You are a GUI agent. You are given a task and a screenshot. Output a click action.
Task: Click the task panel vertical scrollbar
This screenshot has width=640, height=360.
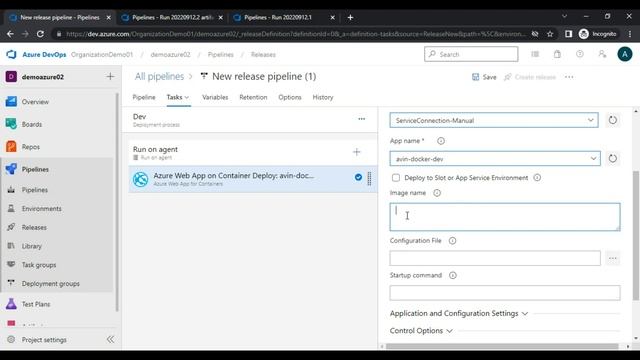(x=636, y=236)
